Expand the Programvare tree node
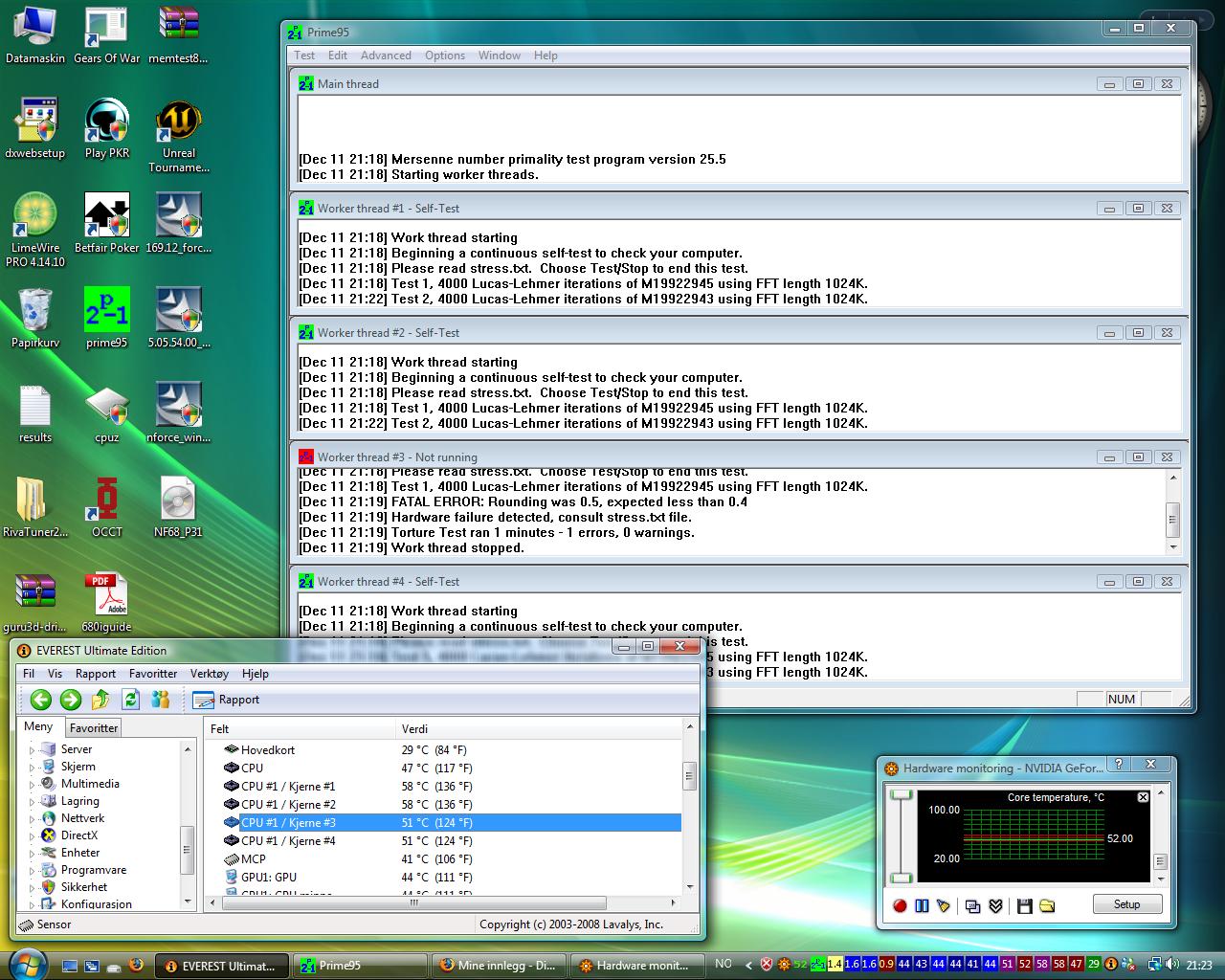1225x980 pixels. (32, 871)
